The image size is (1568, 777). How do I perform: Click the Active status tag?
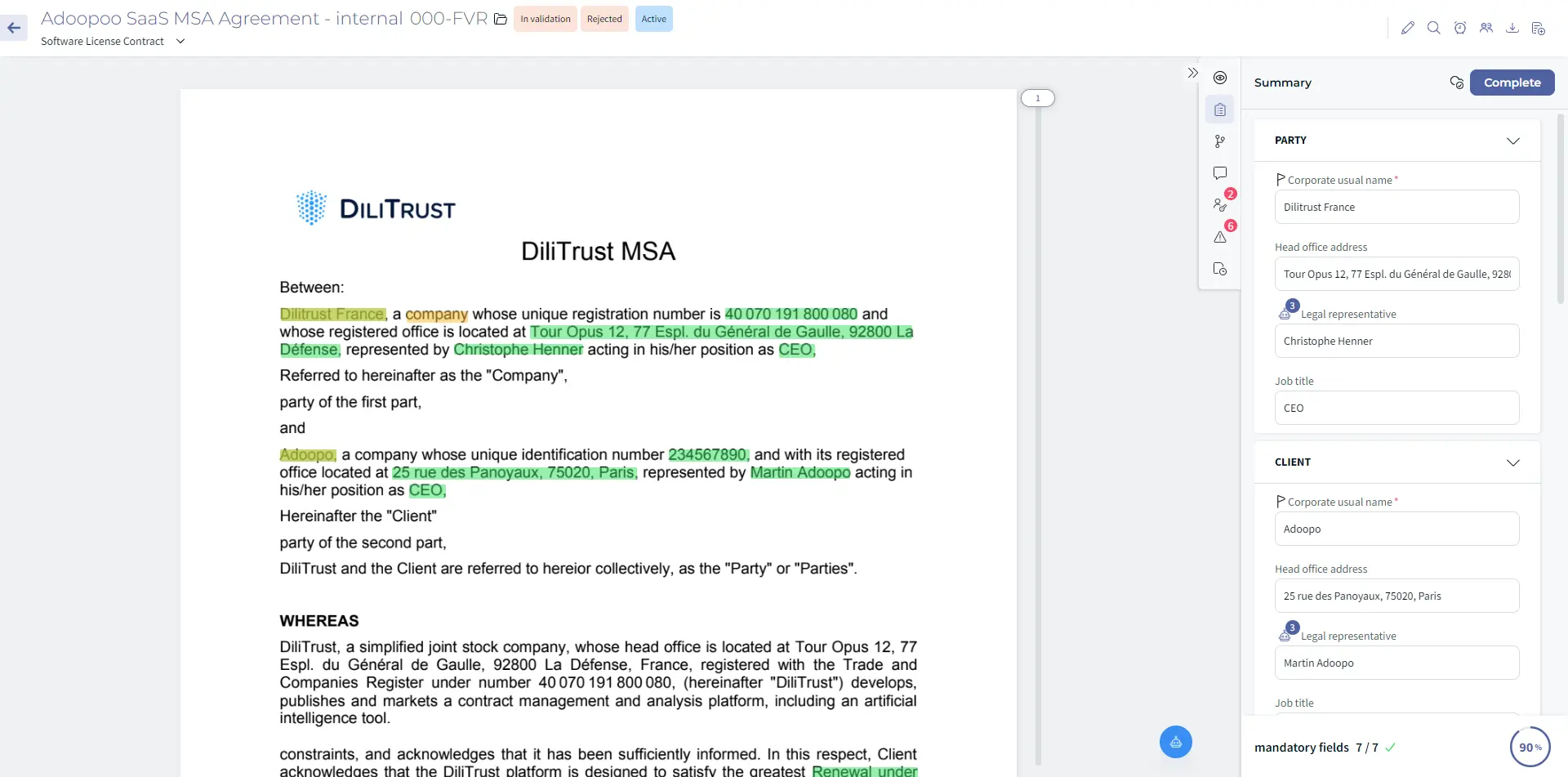pos(653,19)
